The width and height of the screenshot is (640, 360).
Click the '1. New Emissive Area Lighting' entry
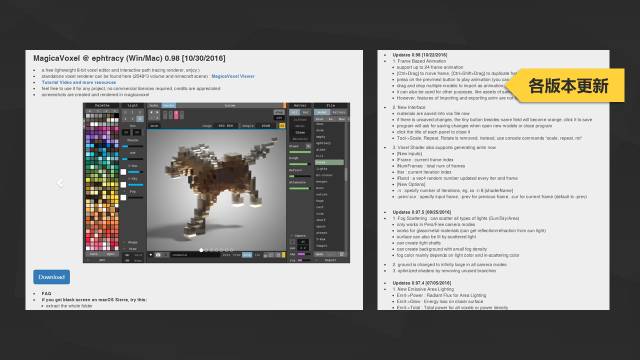[x=423, y=289]
